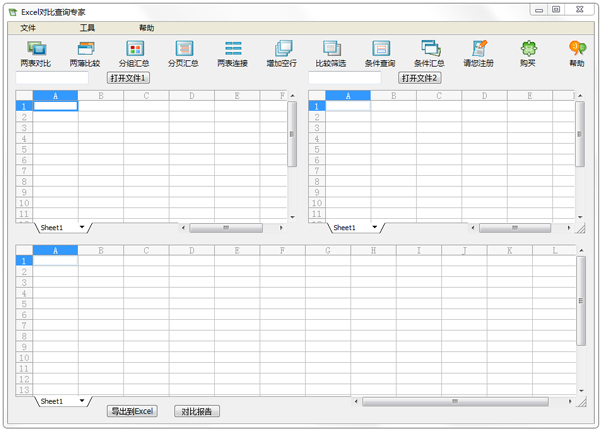Select the 条件汇总 icon
Image resolution: width=600 pixels, height=430 pixels.
tap(429, 54)
